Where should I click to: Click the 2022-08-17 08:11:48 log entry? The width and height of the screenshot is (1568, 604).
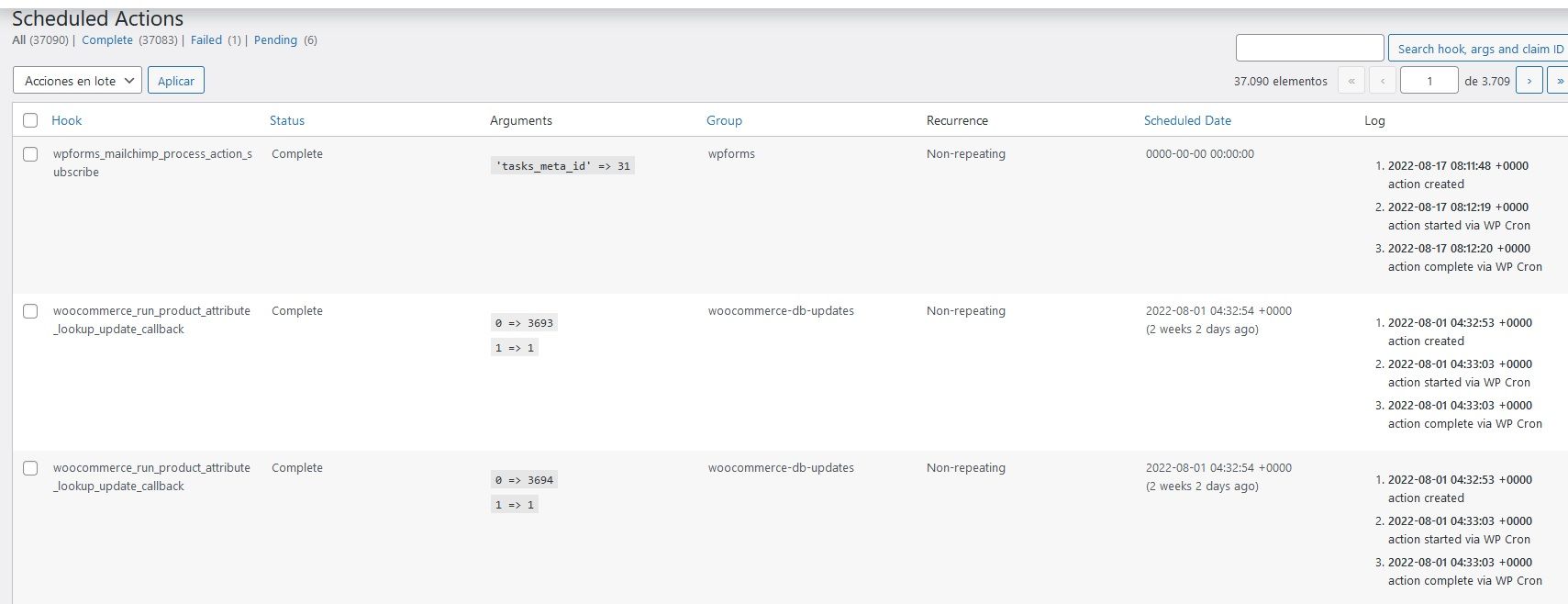(1458, 166)
